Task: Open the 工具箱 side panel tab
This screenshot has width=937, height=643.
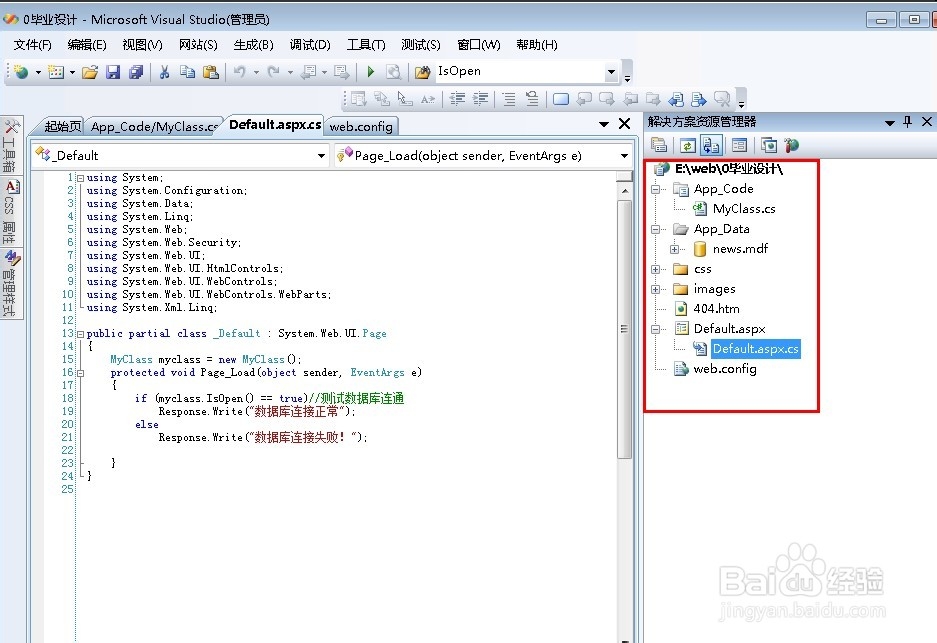Action: 10,145
